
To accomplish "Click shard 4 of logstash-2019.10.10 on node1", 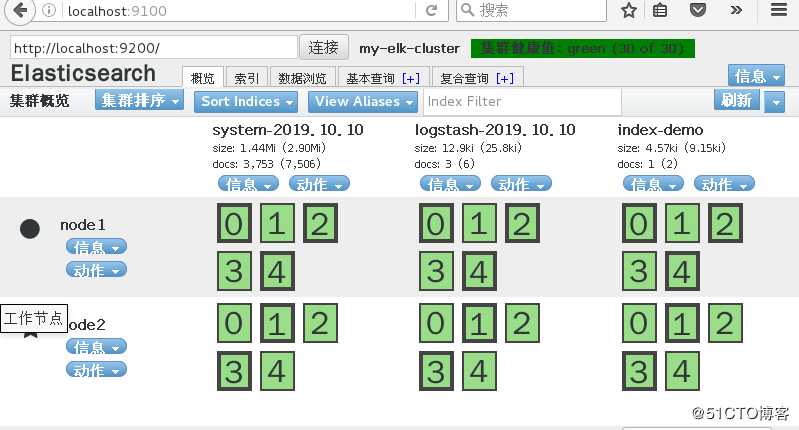I will (x=479, y=271).
